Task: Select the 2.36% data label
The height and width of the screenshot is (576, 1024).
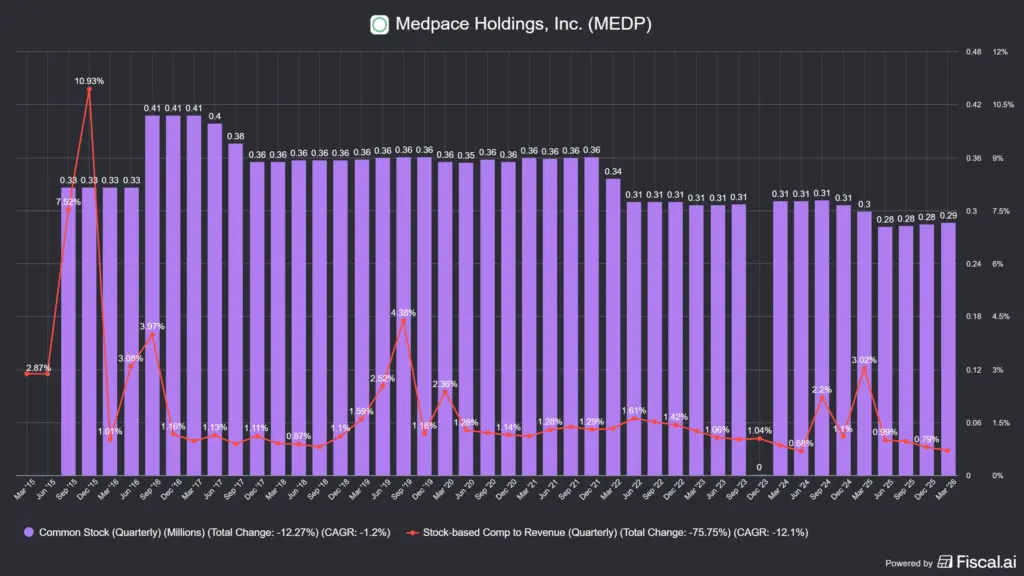Action: coord(445,384)
